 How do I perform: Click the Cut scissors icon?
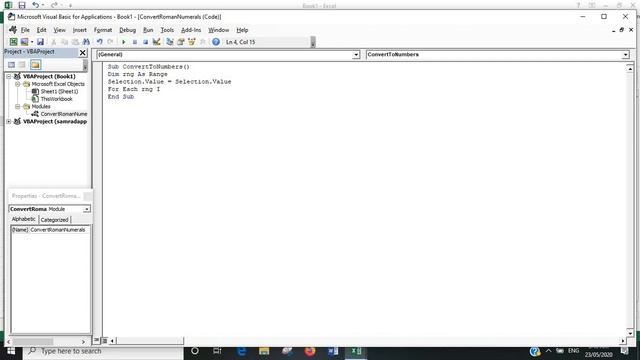(53, 42)
